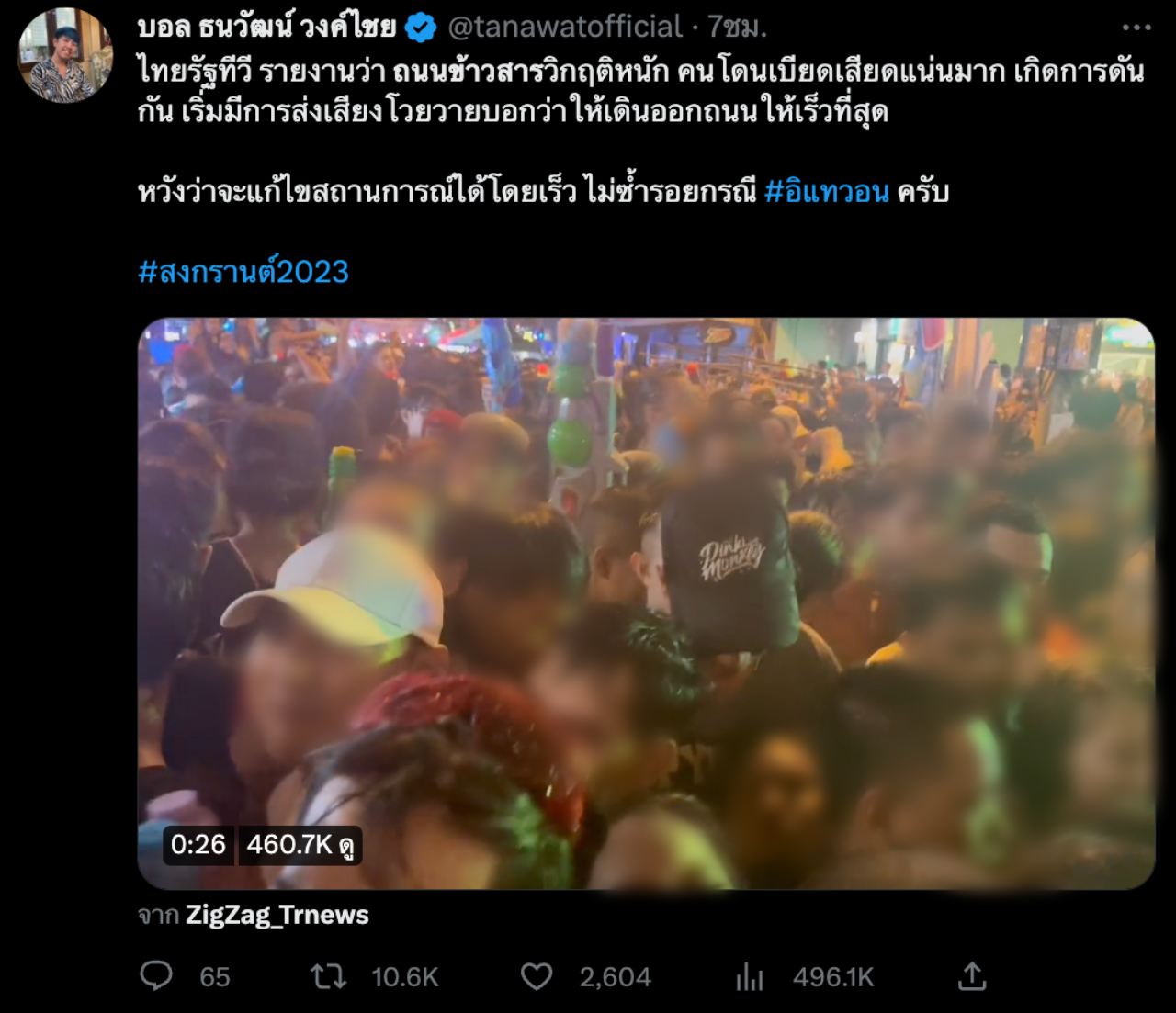Like the tweet with the heart icon
The height and width of the screenshot is (1013, 1176).
537,976
